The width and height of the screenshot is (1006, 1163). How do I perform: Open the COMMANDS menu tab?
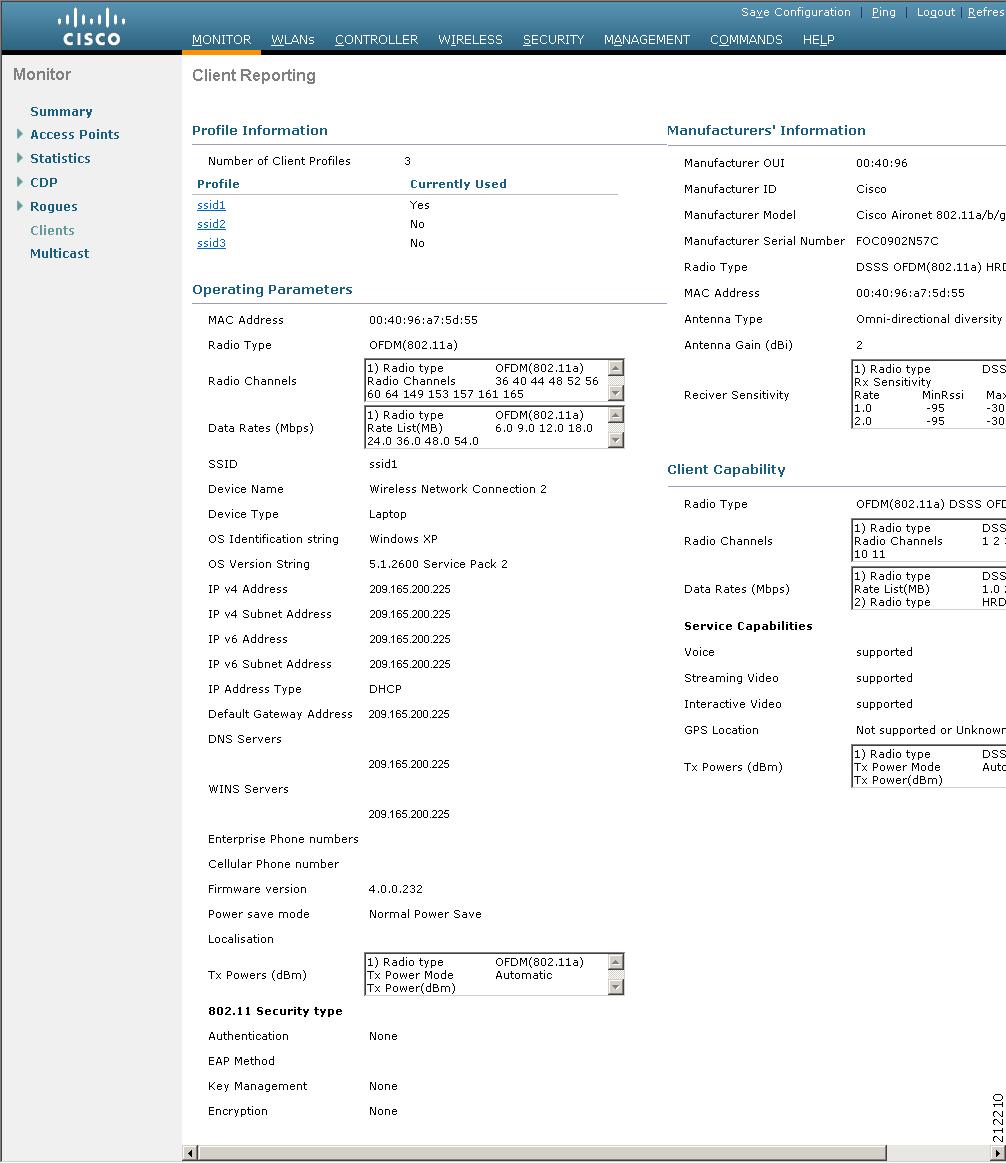[746, 39]
